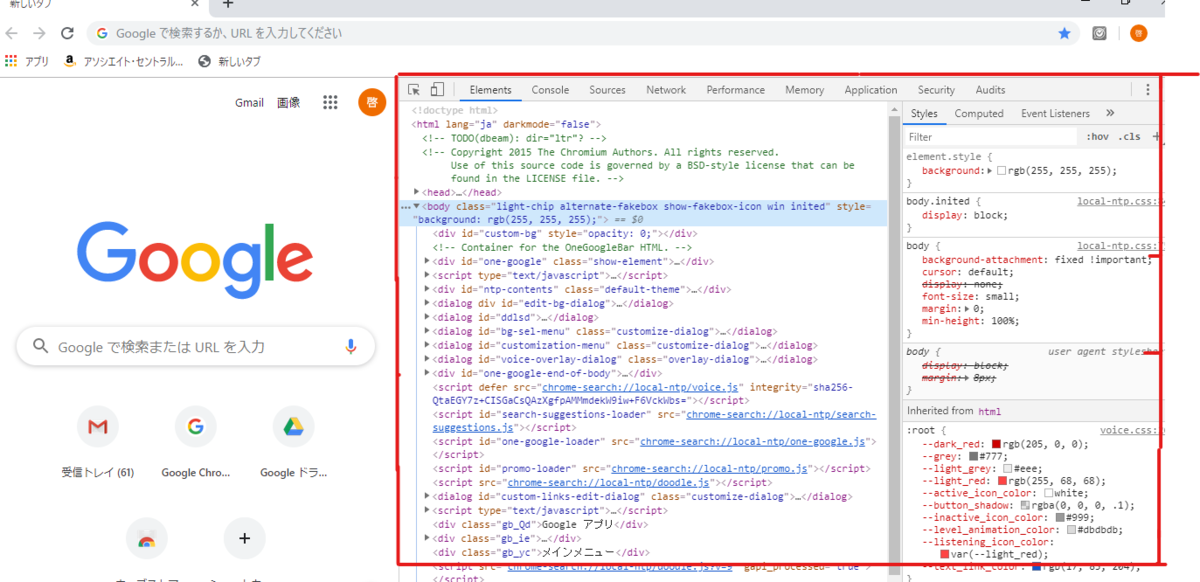Open the element.style background color swatch
The image size is (1200, 582).
pos(1002,171)
